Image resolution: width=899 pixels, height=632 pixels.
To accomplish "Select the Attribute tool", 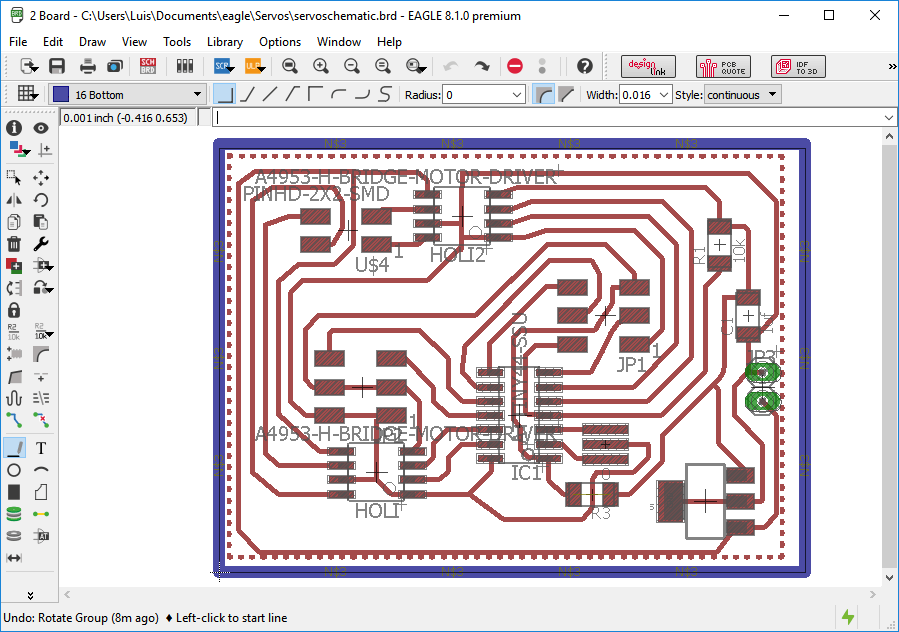I will [41, 536].
